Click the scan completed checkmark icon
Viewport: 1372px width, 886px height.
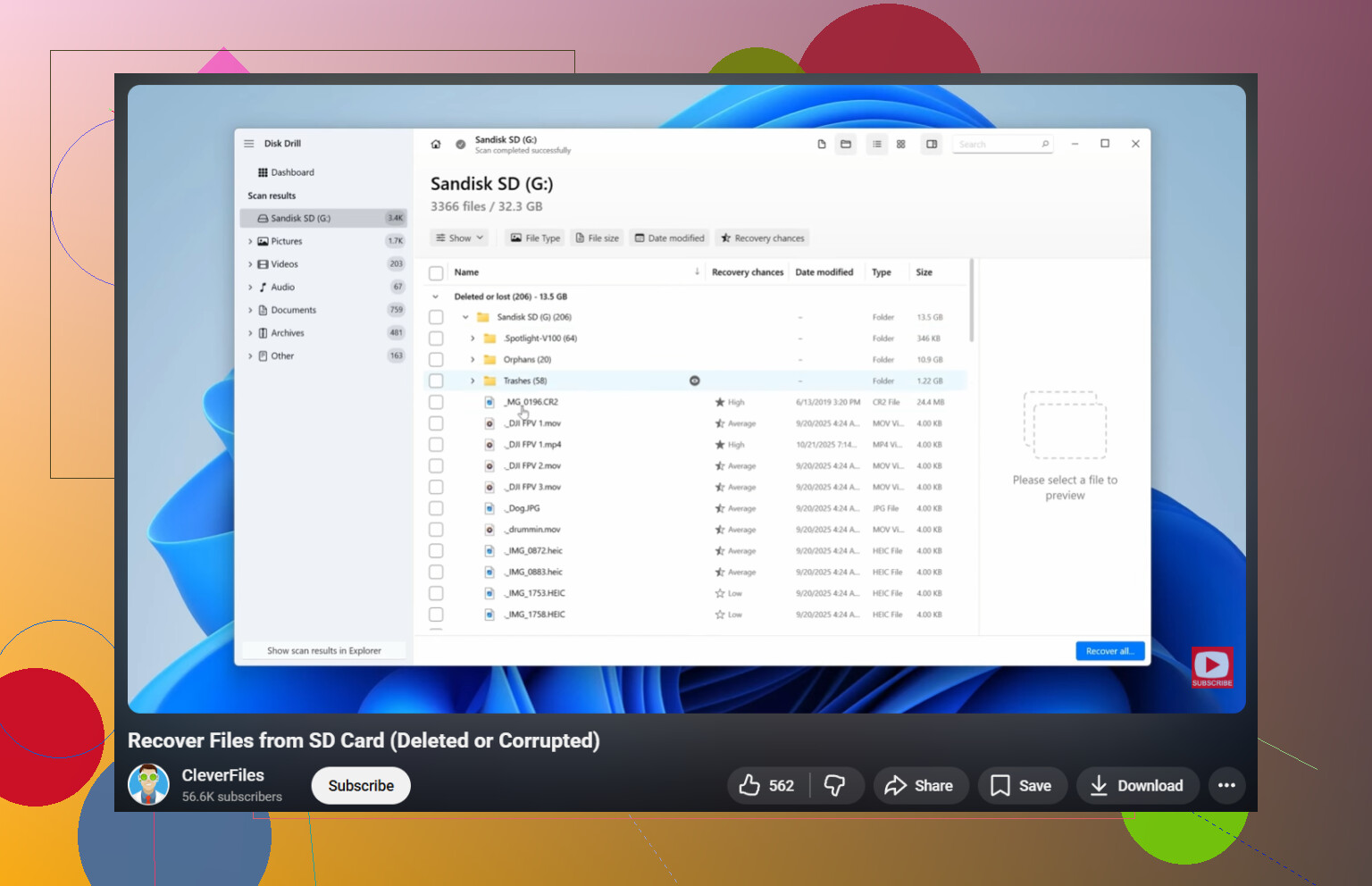[x=461, y=144]
